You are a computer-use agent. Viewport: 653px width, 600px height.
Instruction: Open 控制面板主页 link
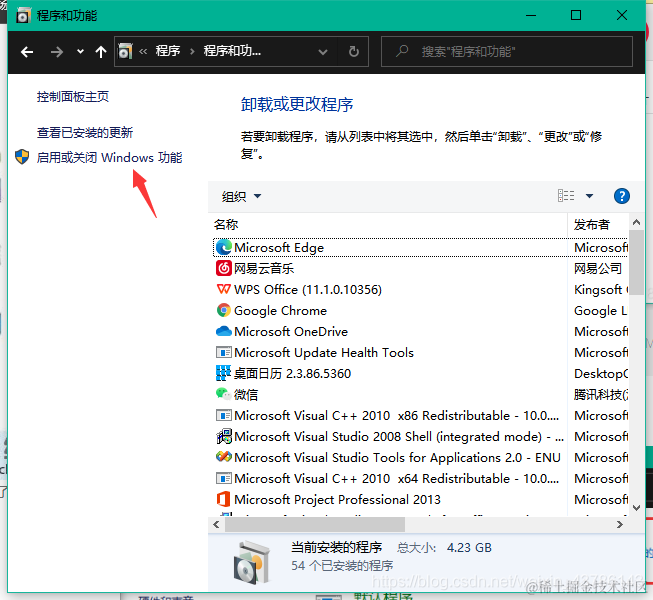point(73,97)
